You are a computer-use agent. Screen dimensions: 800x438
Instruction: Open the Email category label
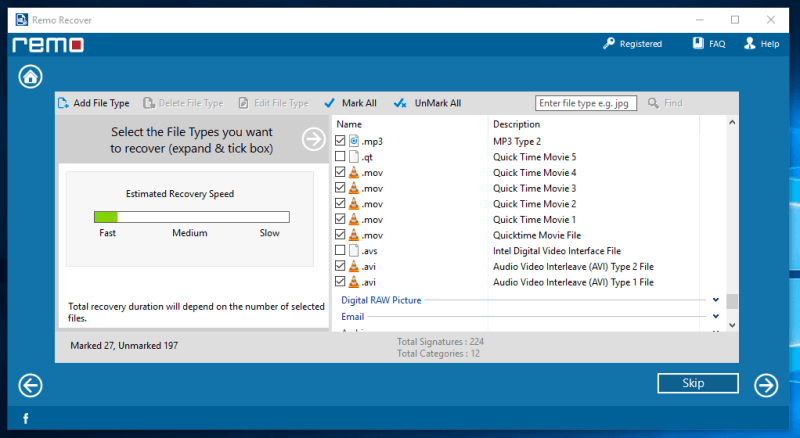[353, 317]
